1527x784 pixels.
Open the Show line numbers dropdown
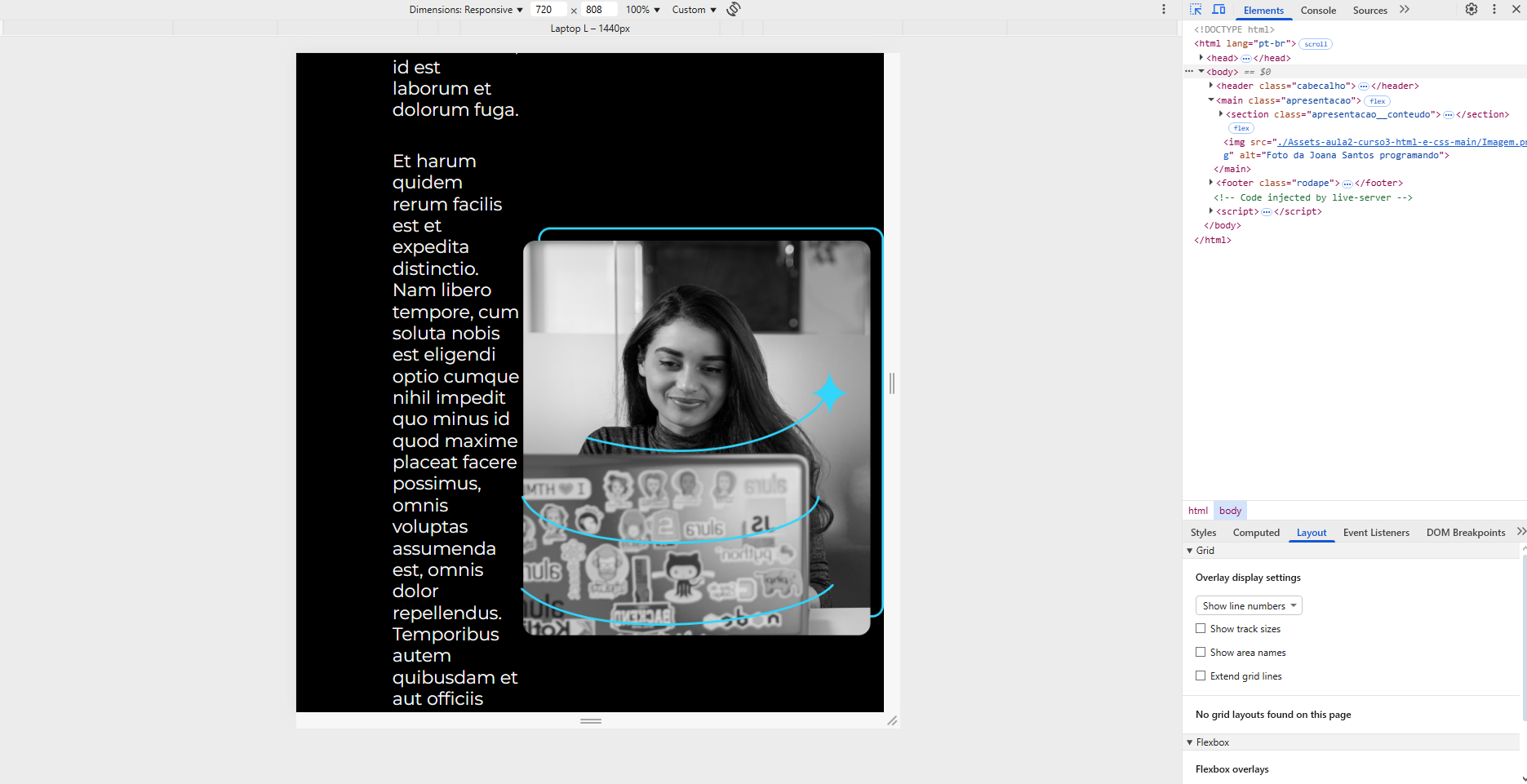click(1249, 605)
